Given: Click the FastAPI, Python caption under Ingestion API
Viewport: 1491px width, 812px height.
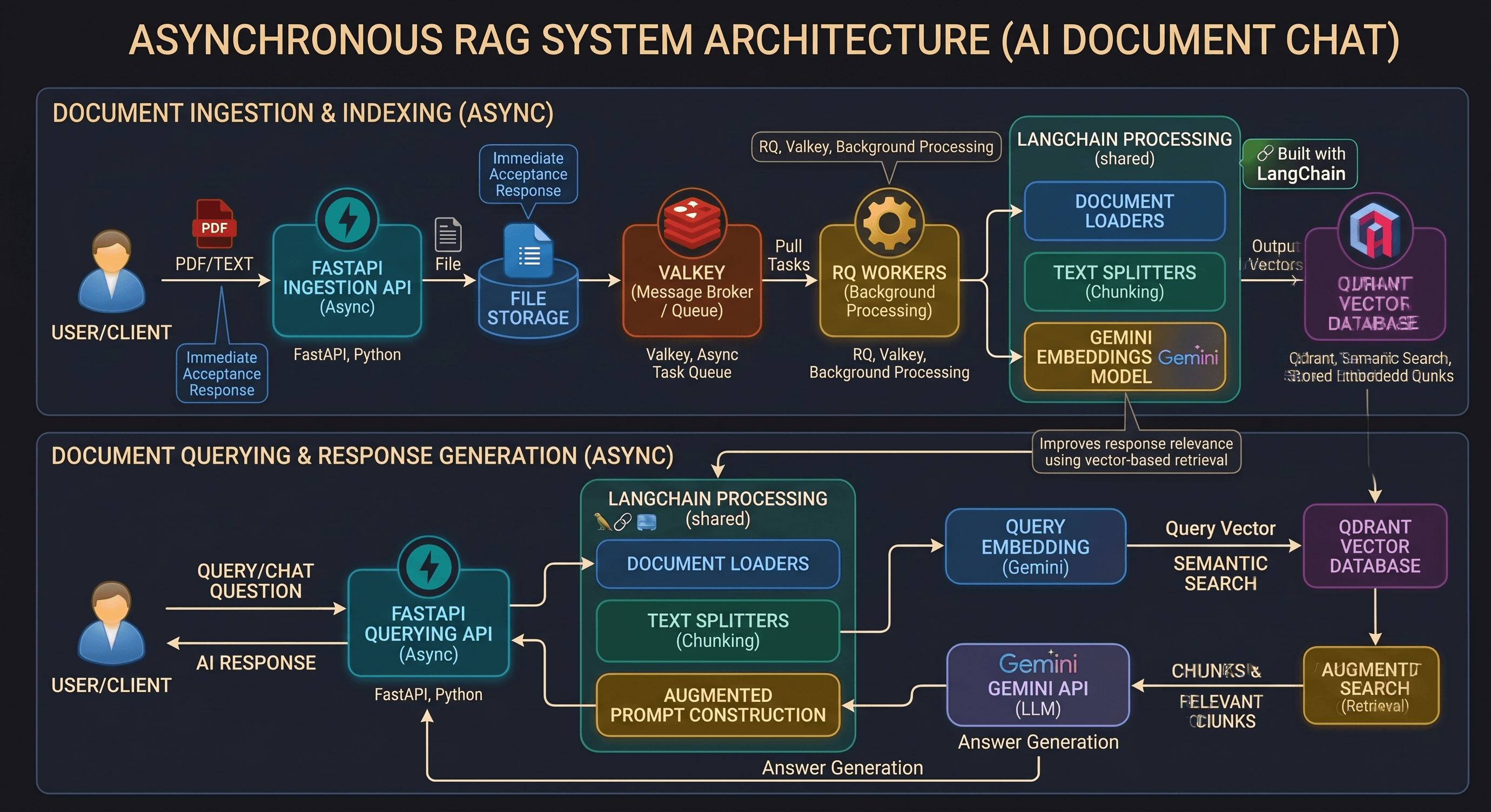Looking at the screenshot, I should pyautogui.click(x=347, y=355).
